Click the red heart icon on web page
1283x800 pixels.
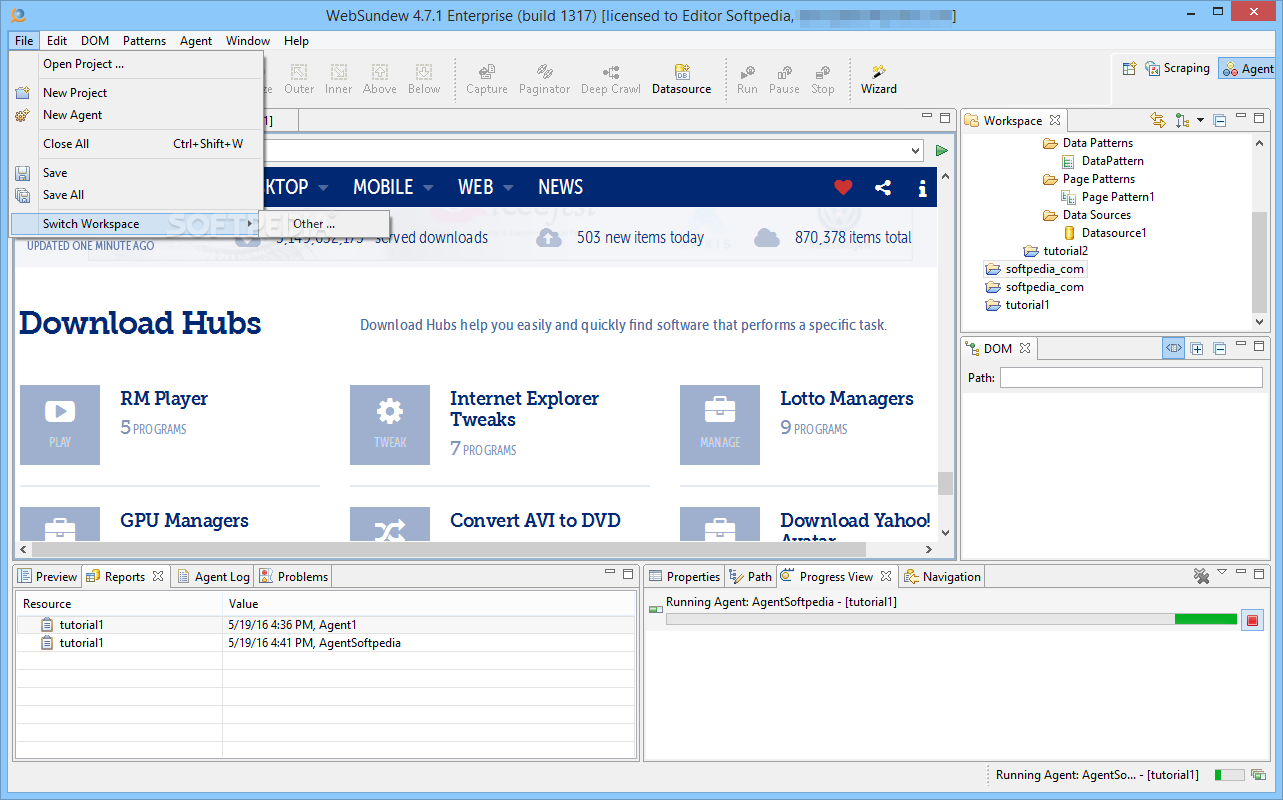(843, 187)
